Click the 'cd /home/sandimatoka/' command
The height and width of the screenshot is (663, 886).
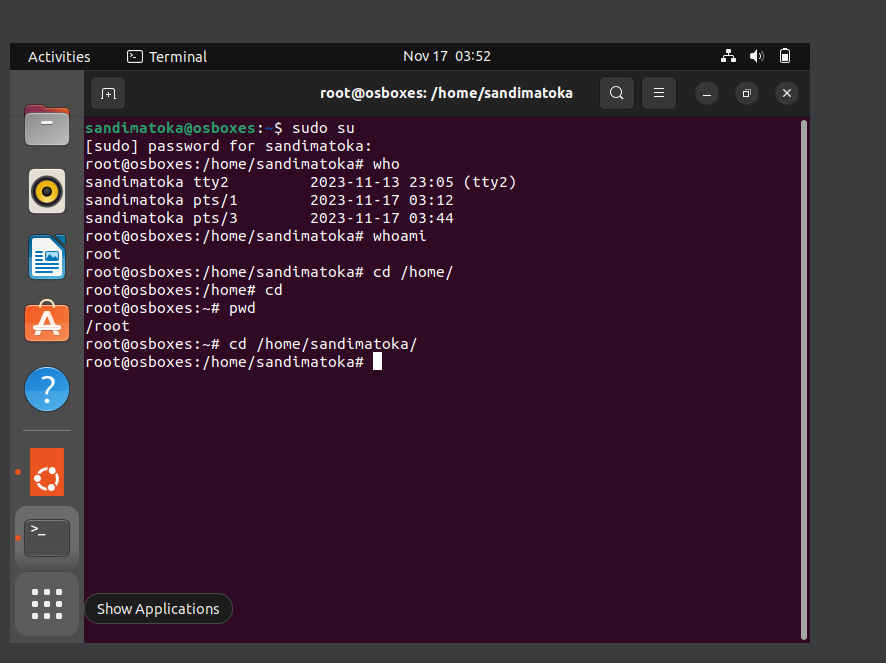323,344
